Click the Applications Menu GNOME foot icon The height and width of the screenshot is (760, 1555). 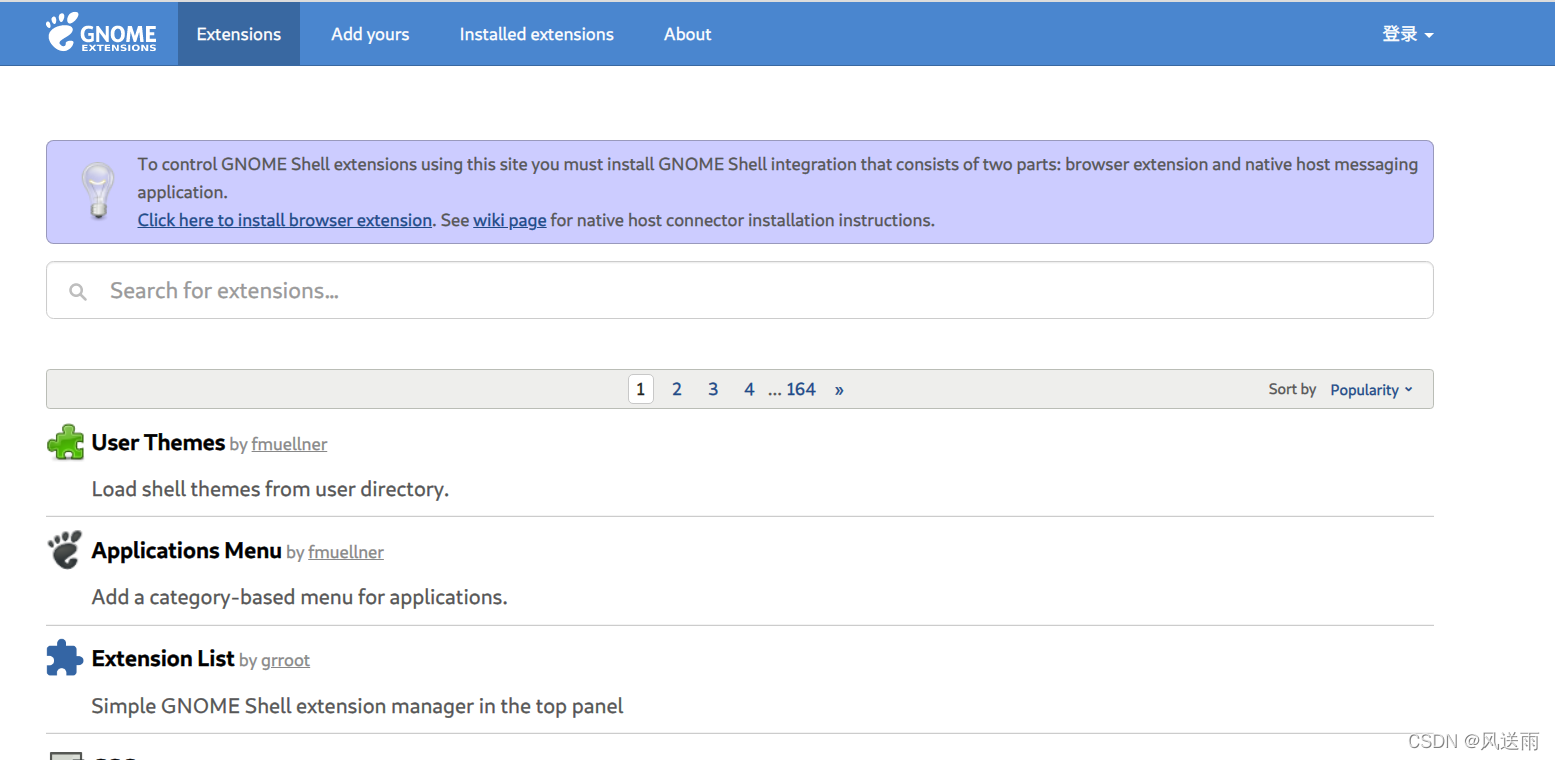point(65,550)
